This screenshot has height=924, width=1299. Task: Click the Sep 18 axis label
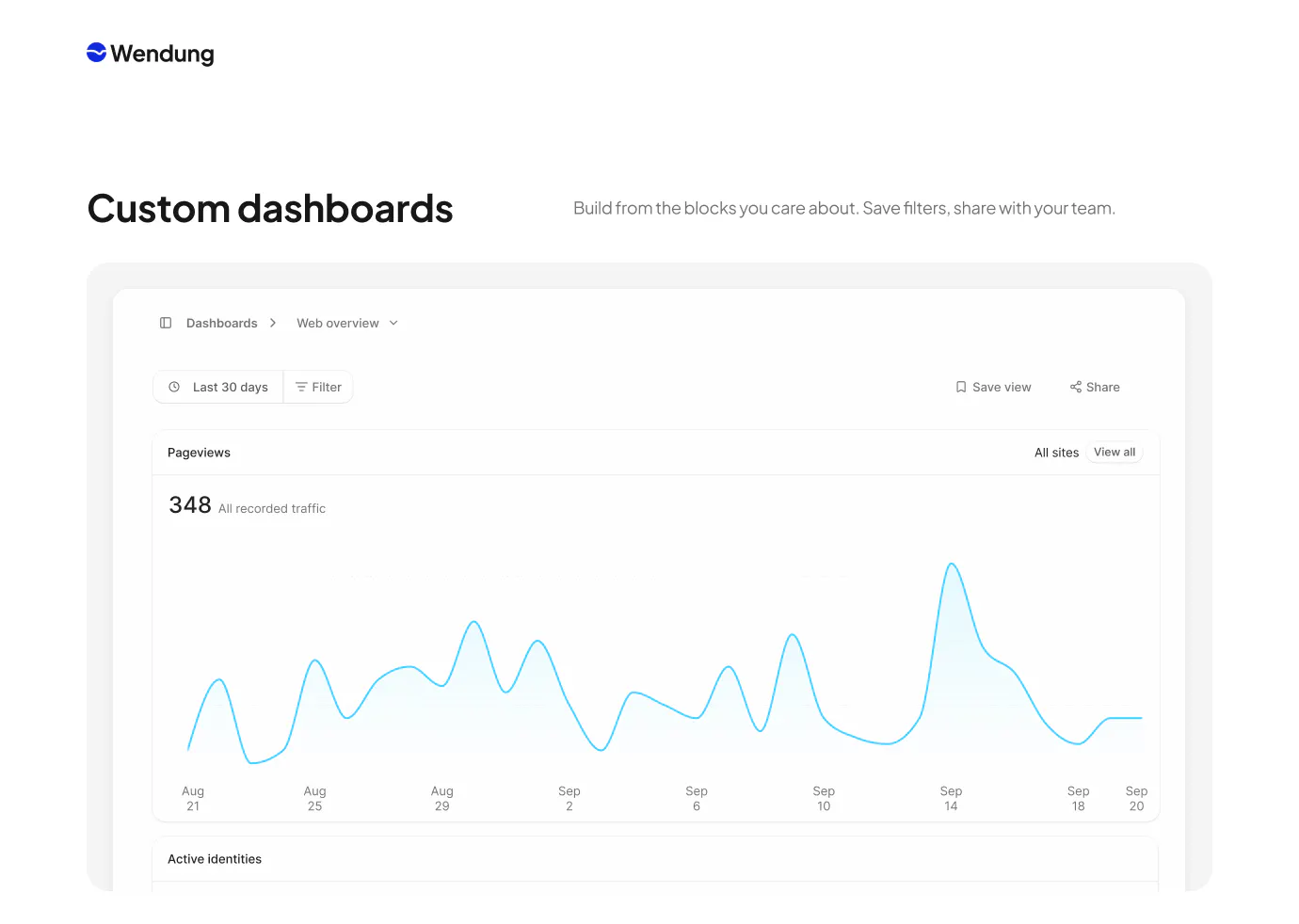click(1079, 798)
